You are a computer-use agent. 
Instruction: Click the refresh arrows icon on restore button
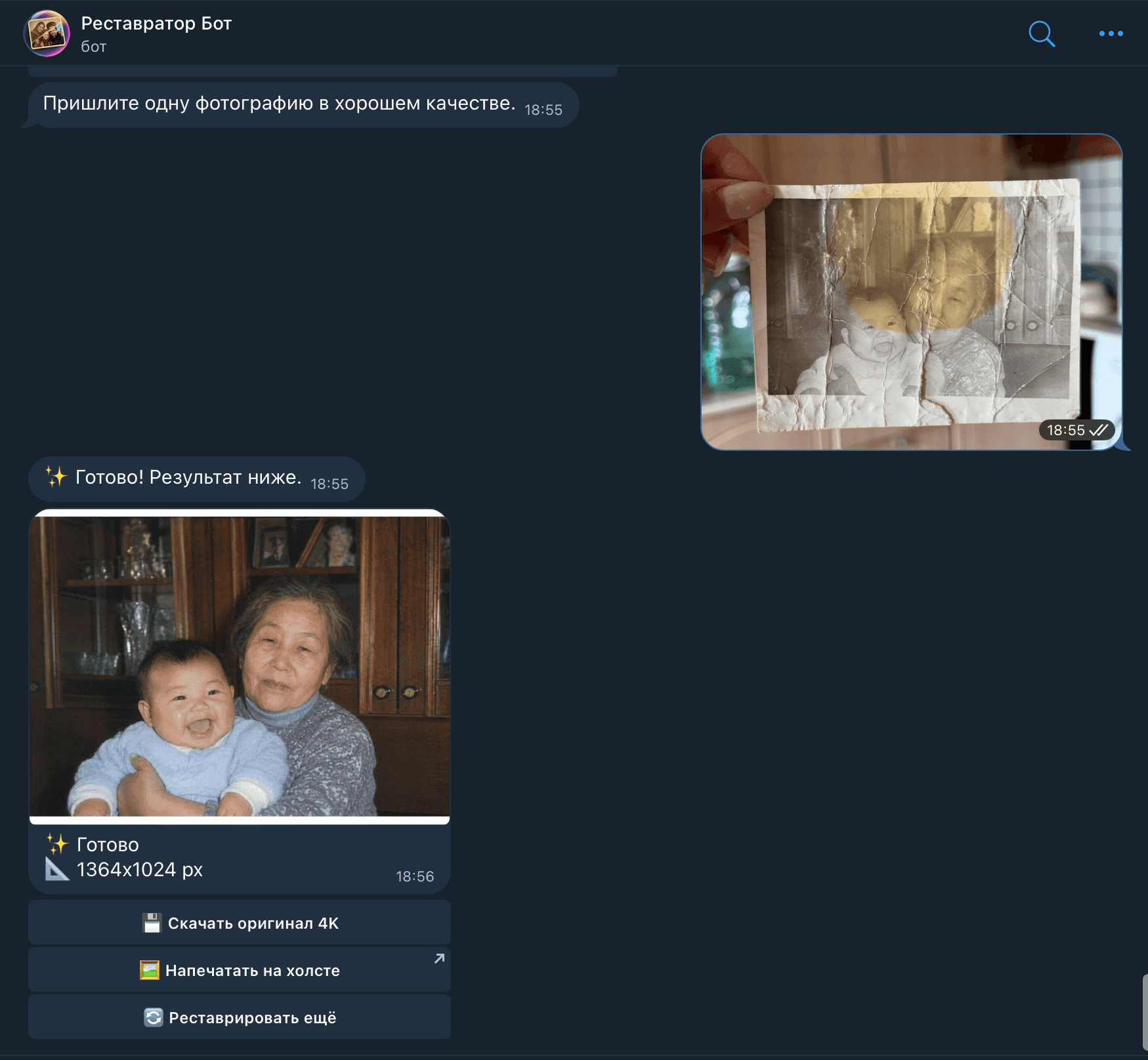[x=153, y=1017]
